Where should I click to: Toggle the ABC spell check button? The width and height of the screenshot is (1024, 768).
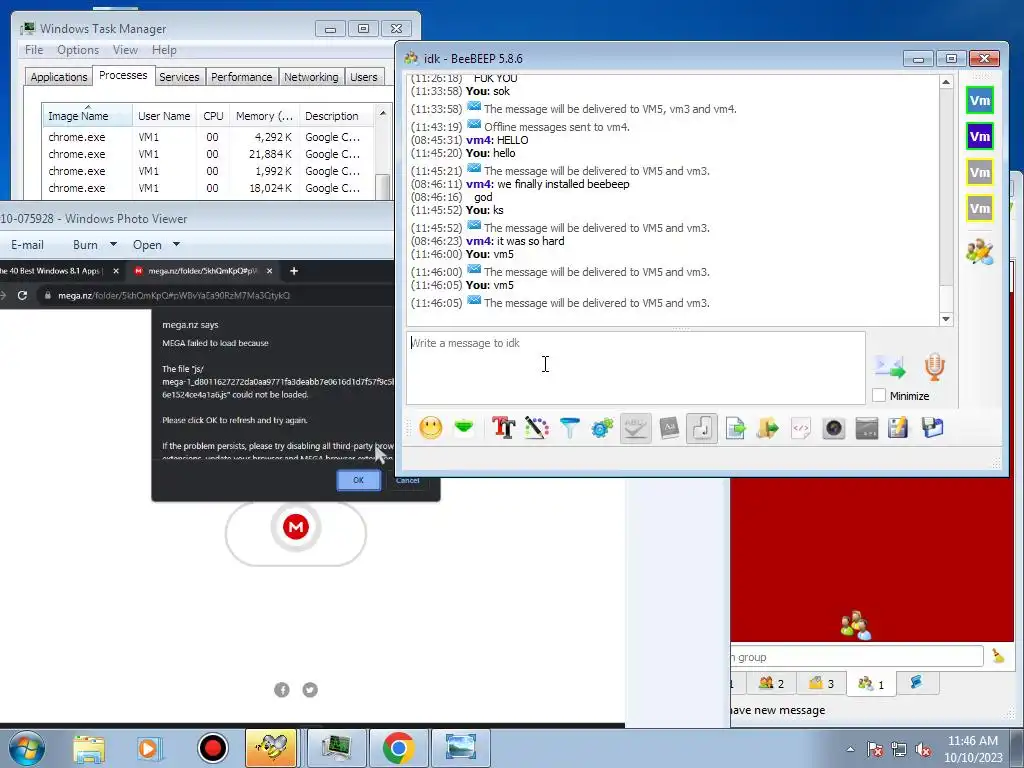[x=635, y=428]
